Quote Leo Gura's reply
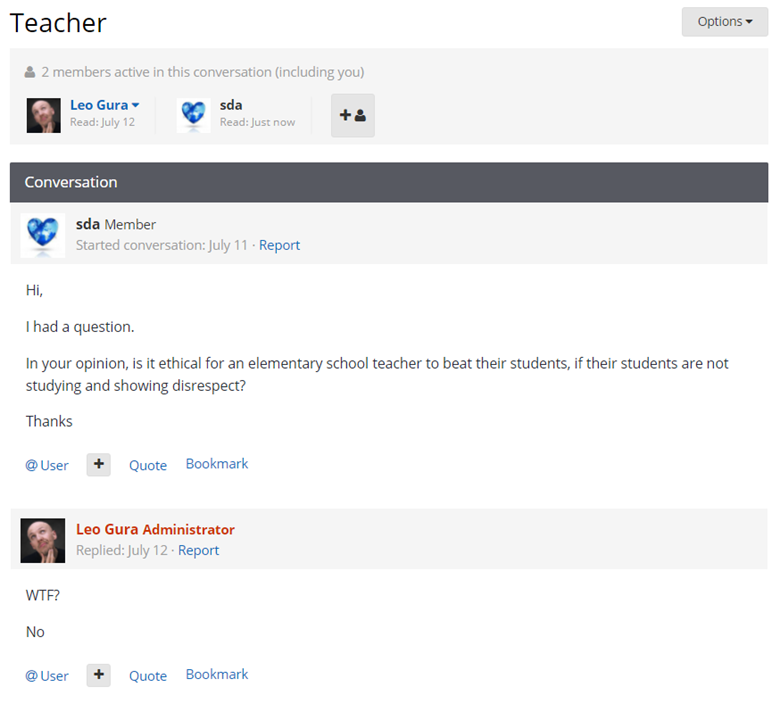780x712 pixels. (148, 676)
